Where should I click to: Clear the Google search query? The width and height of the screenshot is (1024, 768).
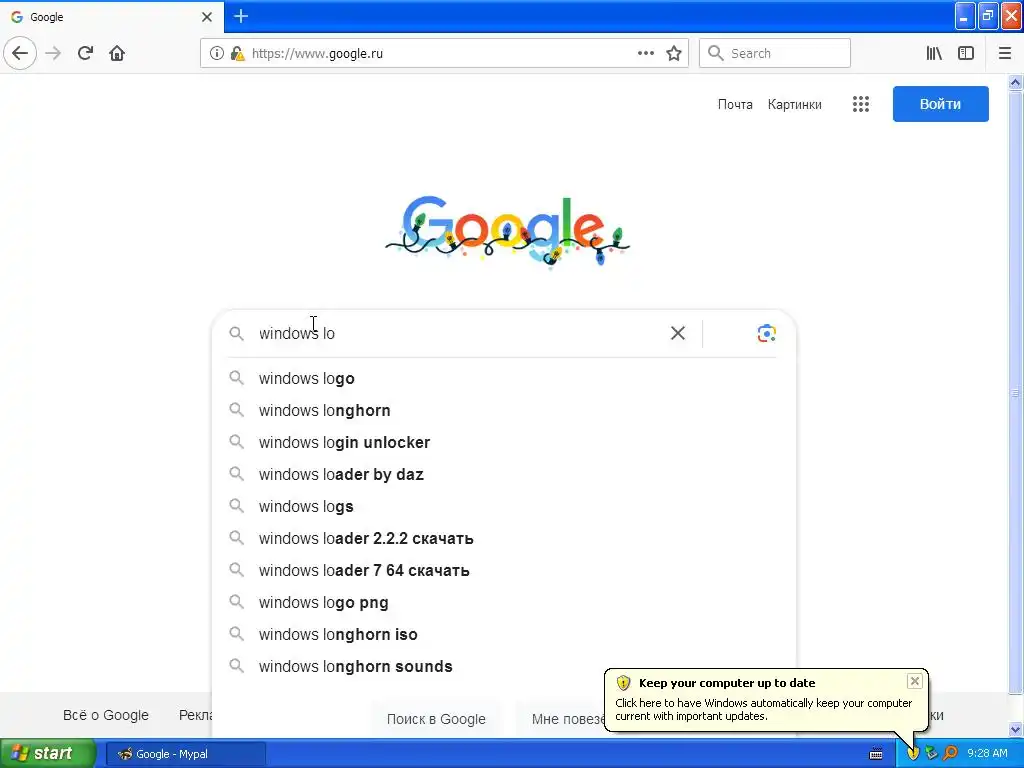point(678,333)
